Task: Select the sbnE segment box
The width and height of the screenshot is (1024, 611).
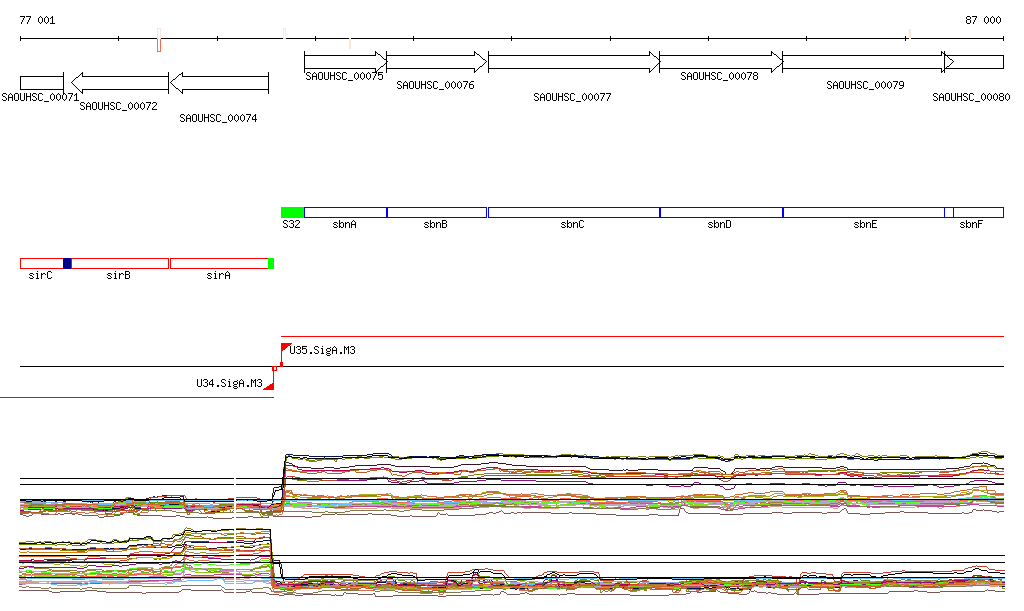Action: pyautogui.click(x=863, y=212)
